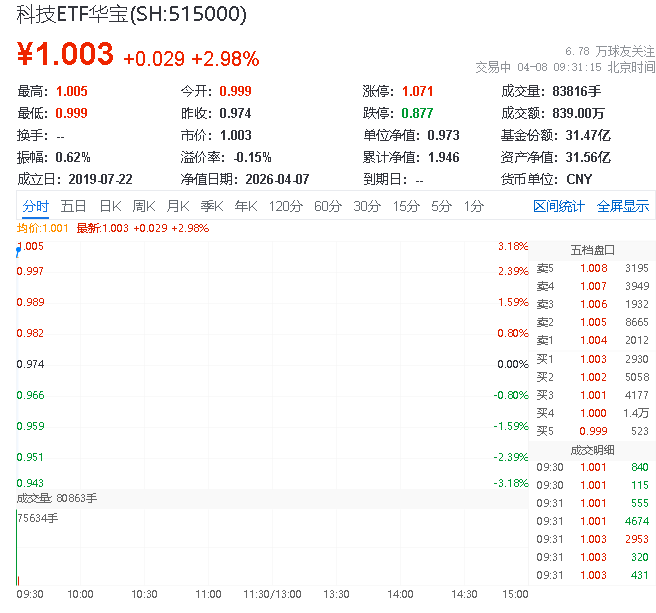This screenshot has width=656, height=613.
Task: Click the current price ¥1.003
Action: coord(65,54)
